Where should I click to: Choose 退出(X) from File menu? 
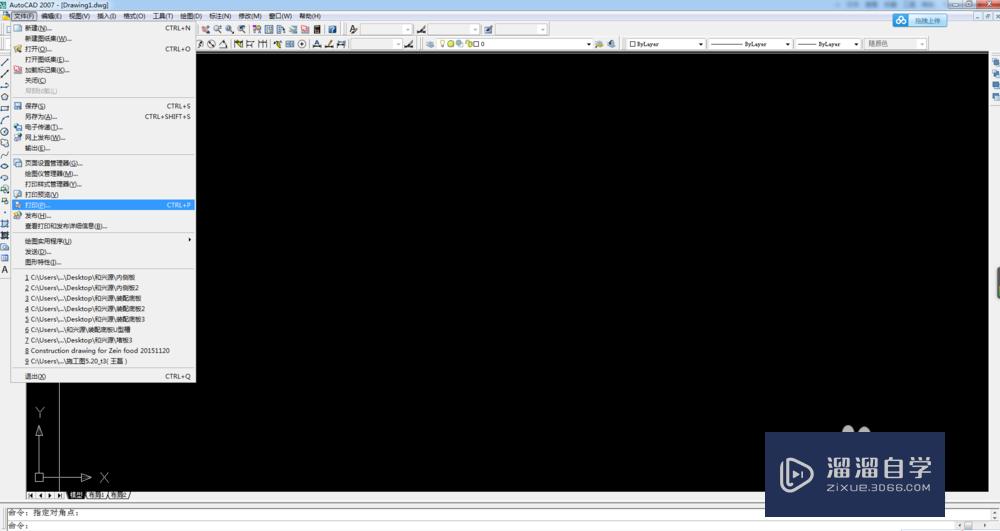103,376
